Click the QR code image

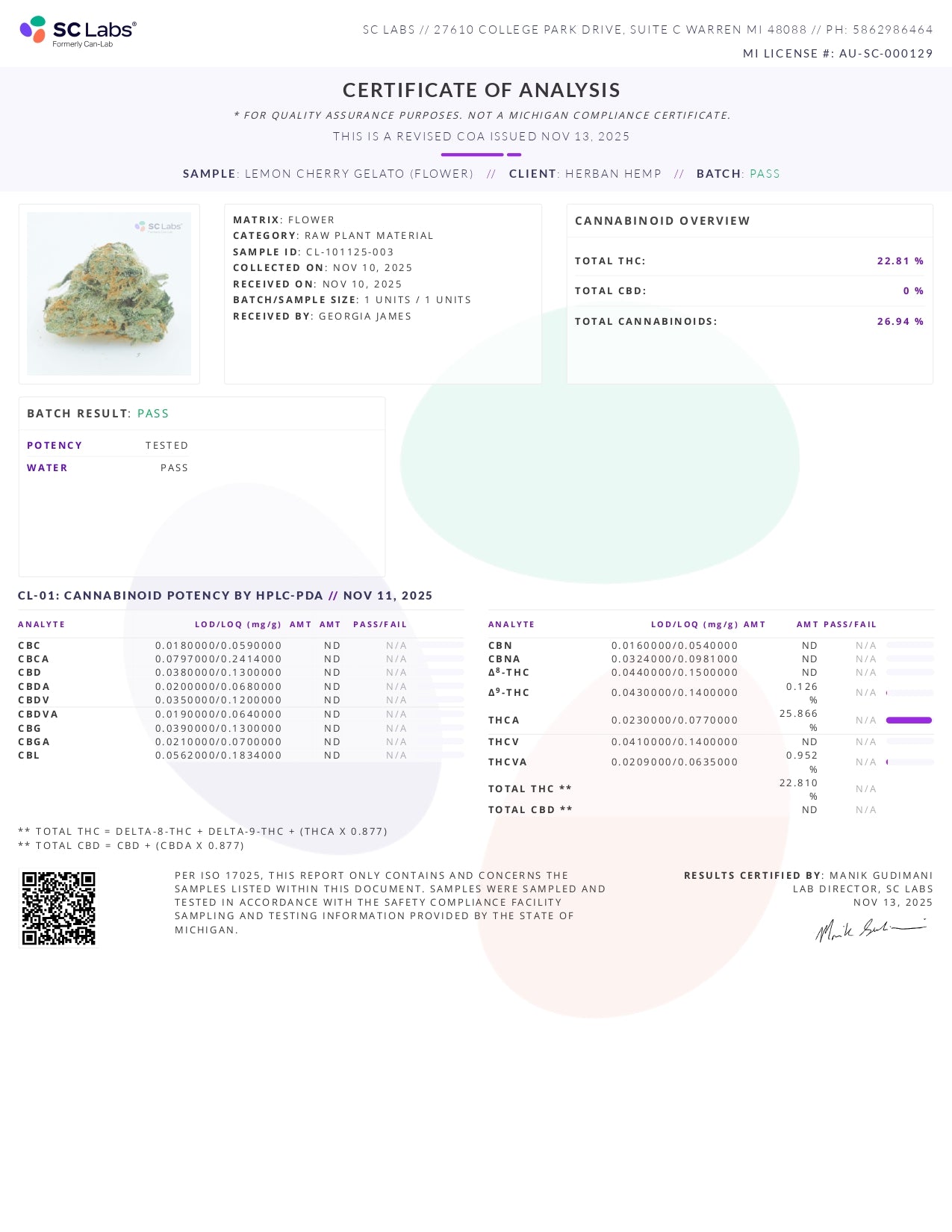[58, 908]
